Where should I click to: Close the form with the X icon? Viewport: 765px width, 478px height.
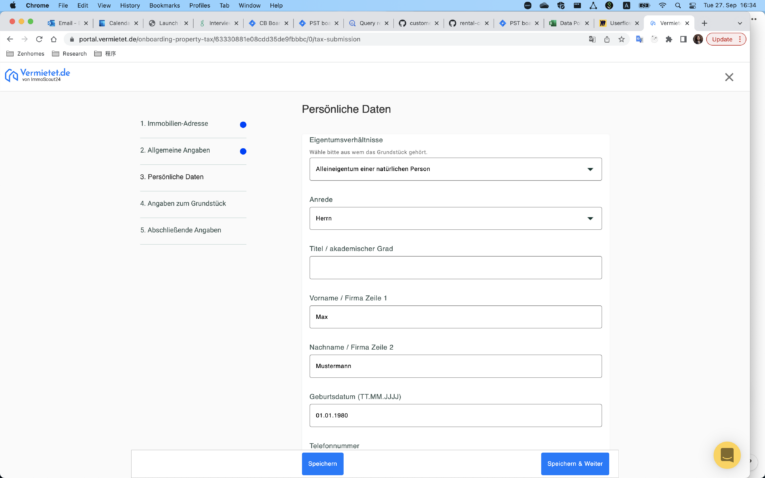click(729, 77)
